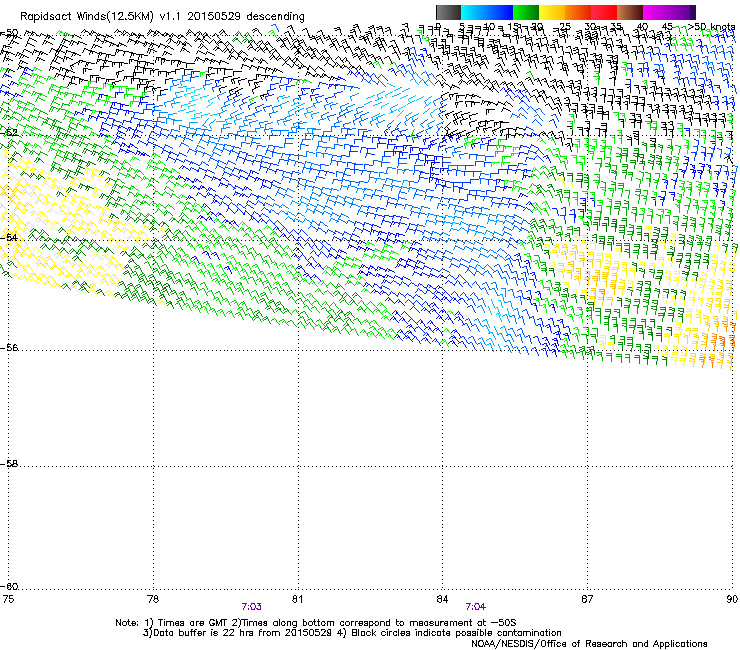Viewport: 740px width, 650px height.
Task: Click the '>50 knots' legend label
Action: pos(711,26)
